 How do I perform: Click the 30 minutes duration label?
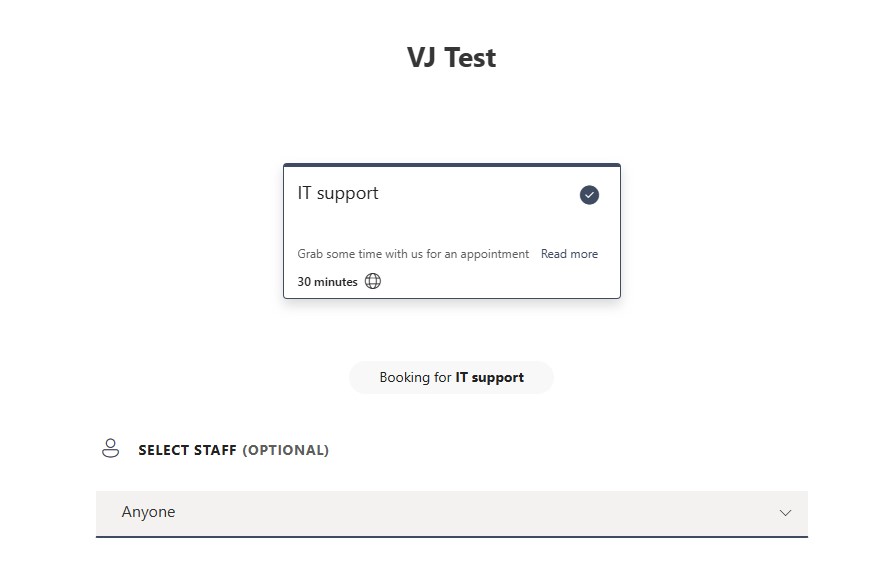coord(328,282)
